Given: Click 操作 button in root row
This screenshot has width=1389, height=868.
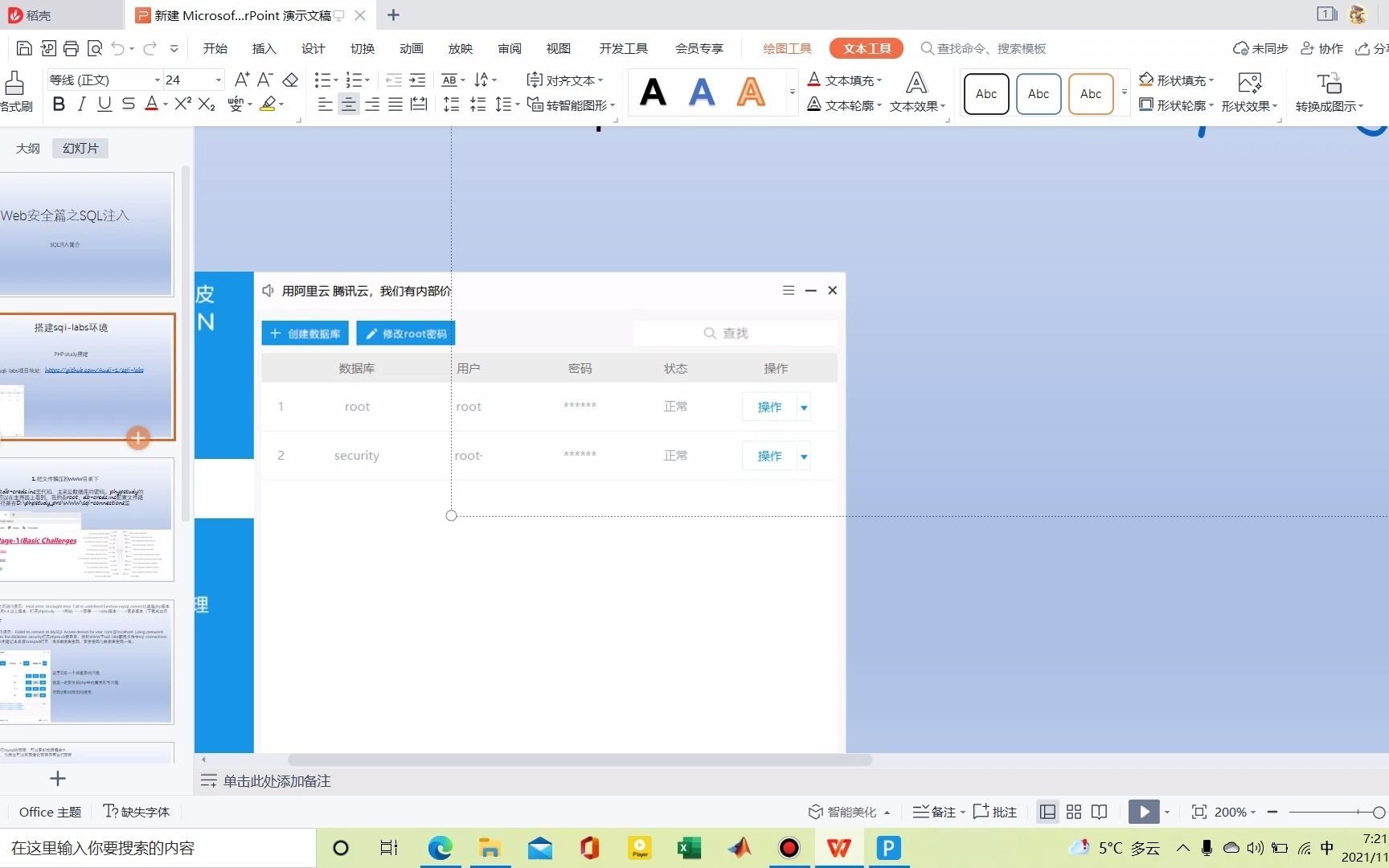Looking at the screenshot, I should pyautogui.click(x=769, y=407).
